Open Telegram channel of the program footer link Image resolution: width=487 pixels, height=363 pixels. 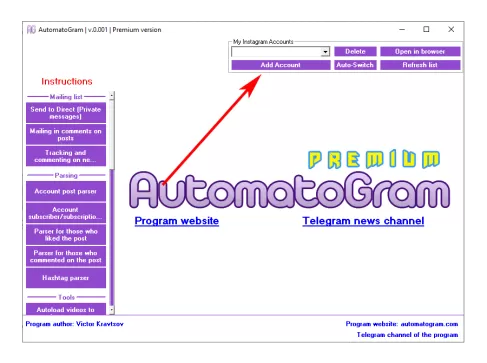point(407,334)
